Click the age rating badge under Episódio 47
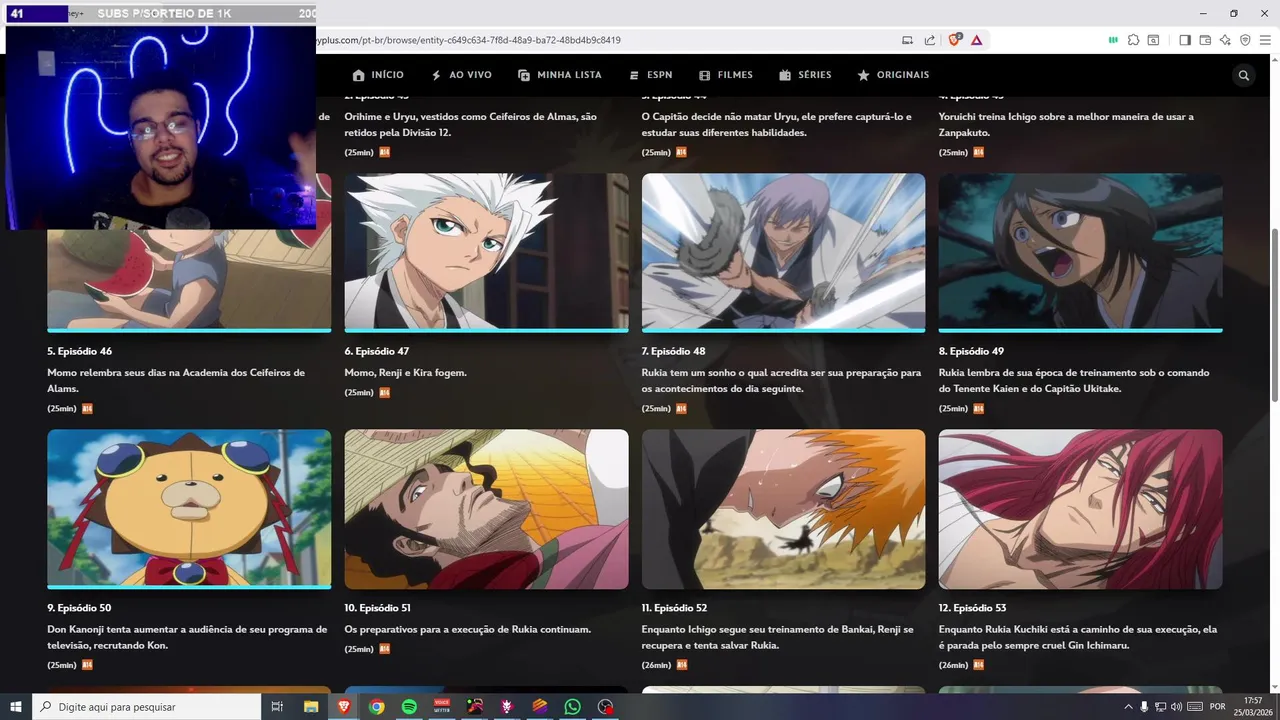 [x=384, y=393]
